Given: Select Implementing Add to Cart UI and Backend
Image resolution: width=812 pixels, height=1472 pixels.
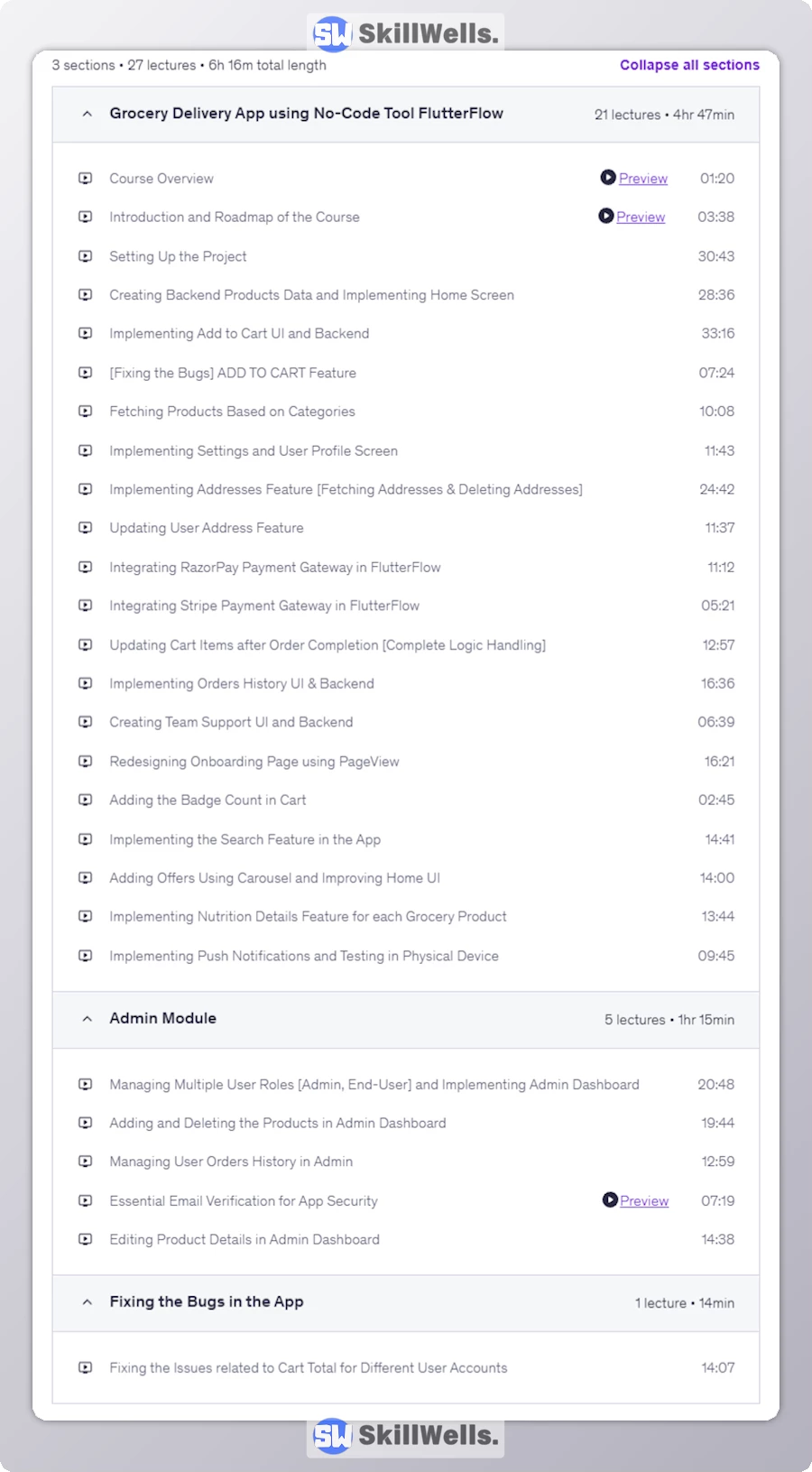Looking at the screenshot, I should tap(239, 334).
